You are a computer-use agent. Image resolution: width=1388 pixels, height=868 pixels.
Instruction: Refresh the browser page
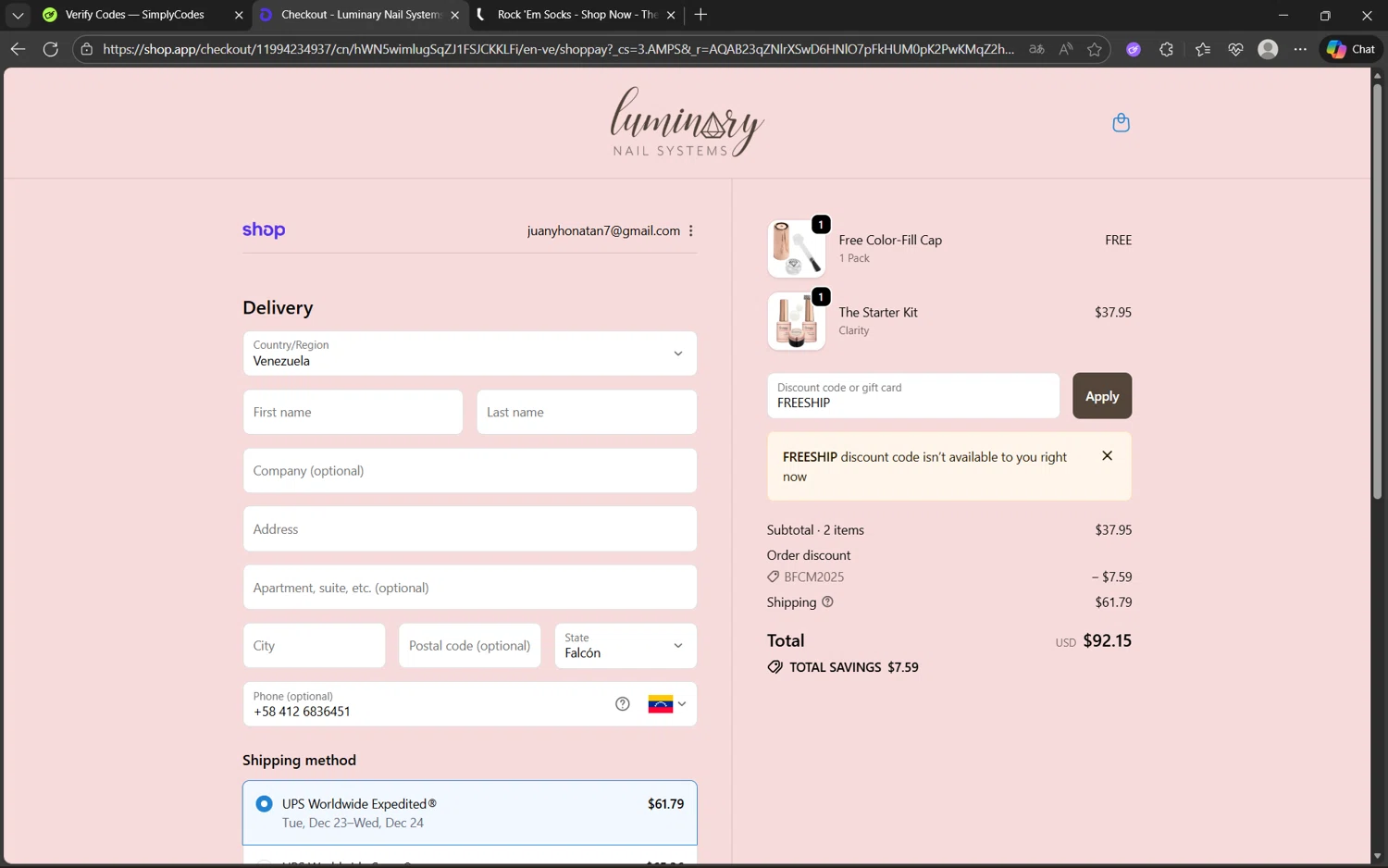(x=51, y=49)
